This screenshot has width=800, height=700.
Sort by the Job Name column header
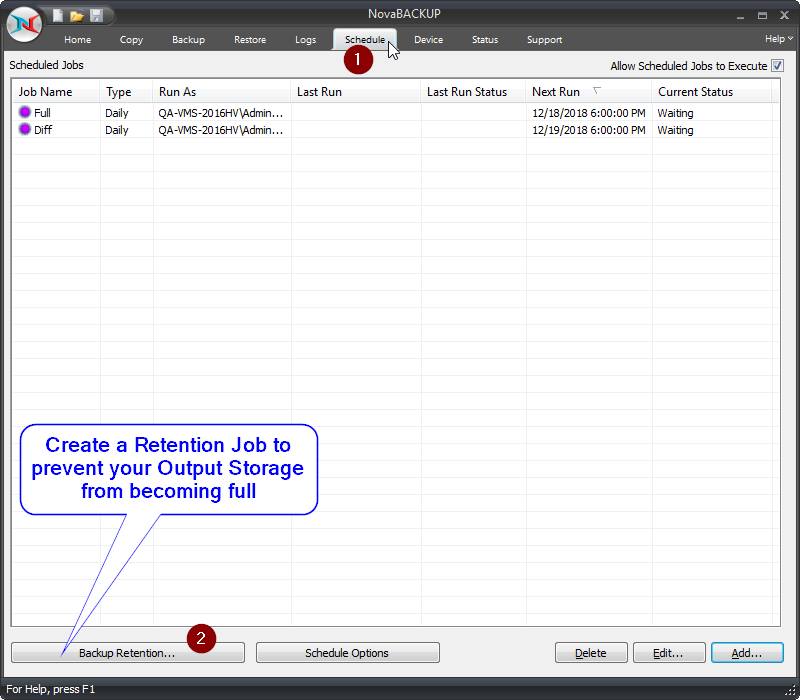[x=56, y=92]
